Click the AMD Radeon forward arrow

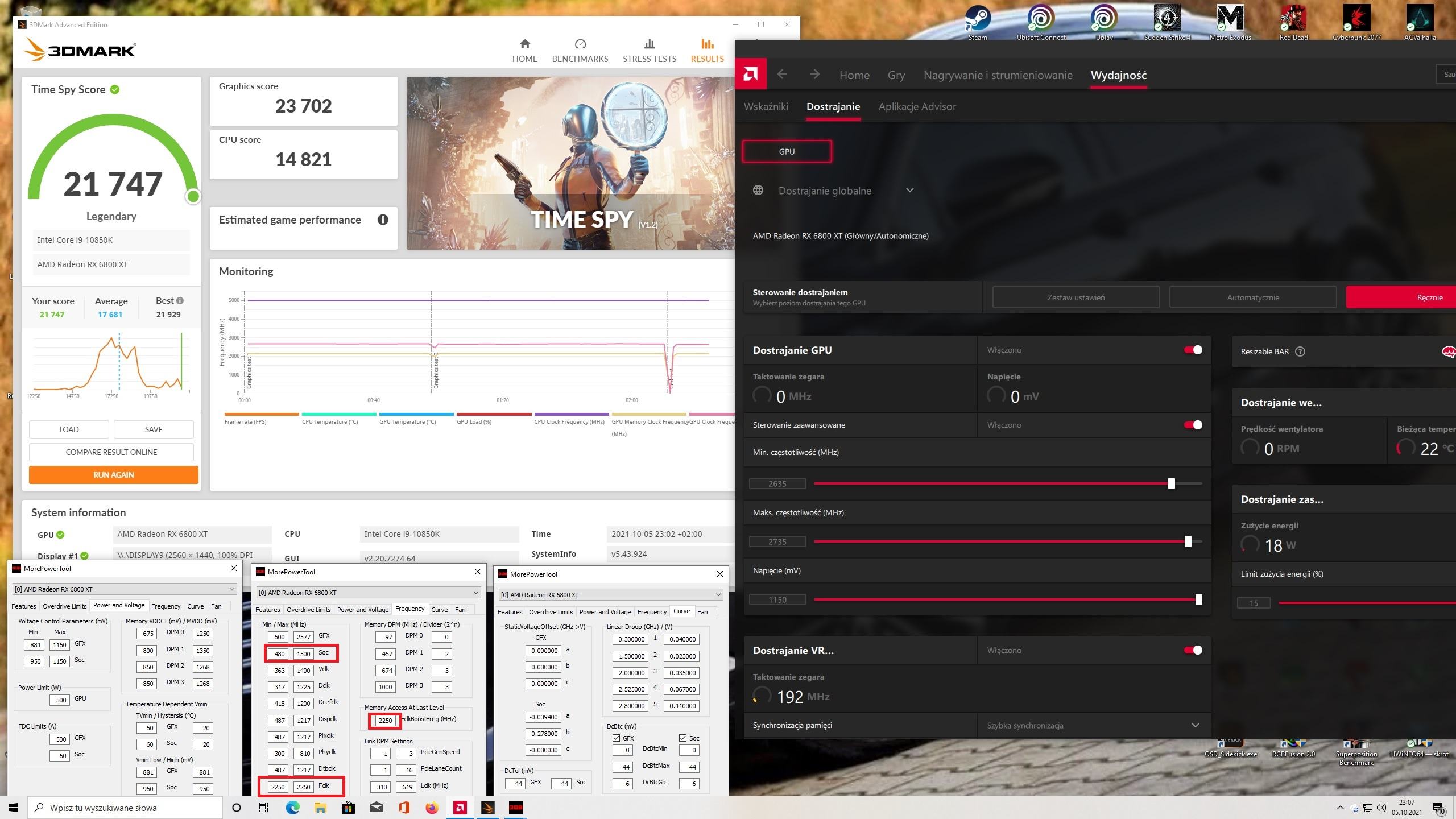pyautogui.click(x=814, y=75)
